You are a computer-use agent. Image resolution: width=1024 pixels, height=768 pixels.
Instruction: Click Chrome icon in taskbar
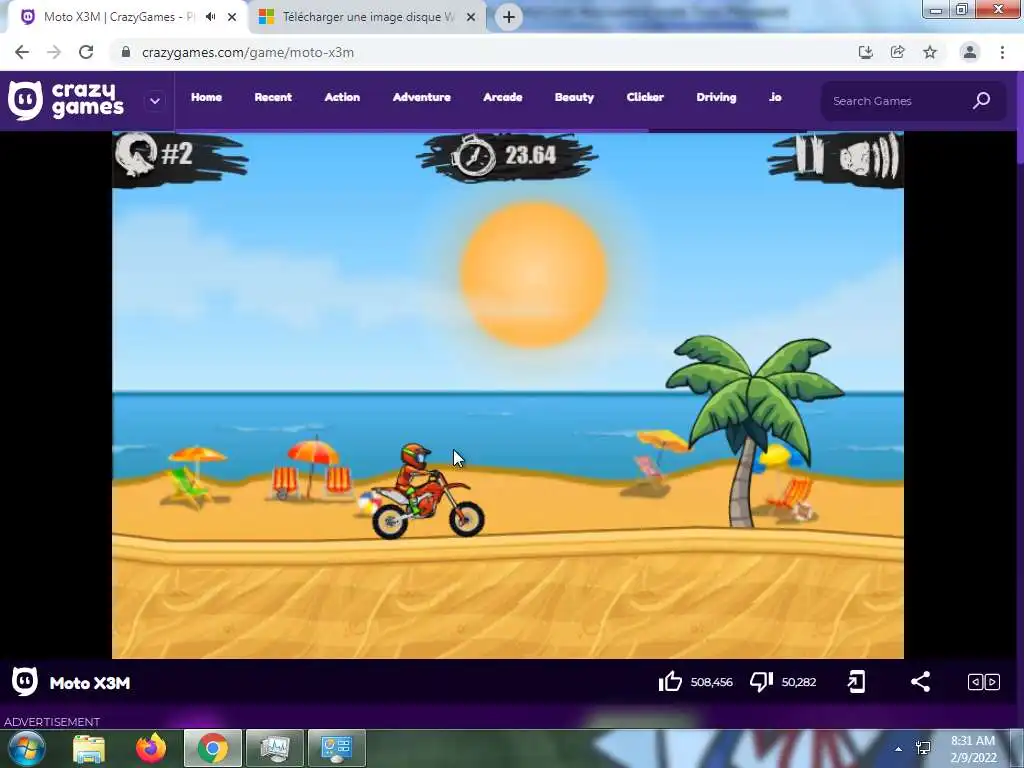coord(213,748)
